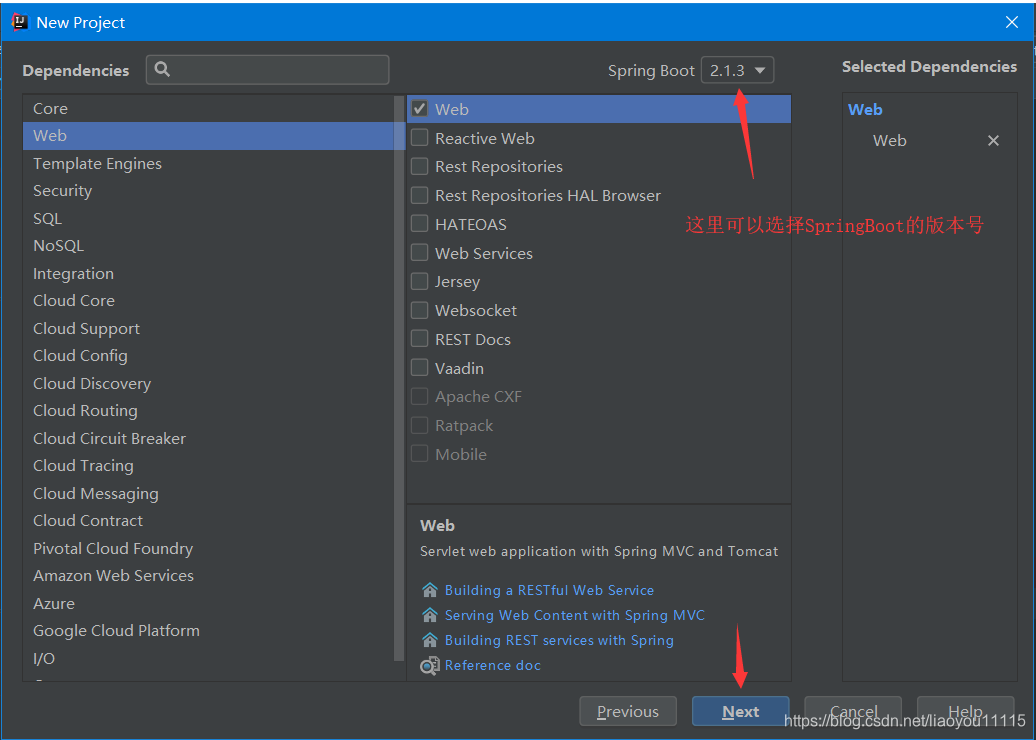Select Cloud Circuit Breaker category
Image resolution: width=1036 pixels, height=740 pixels.
208,439
